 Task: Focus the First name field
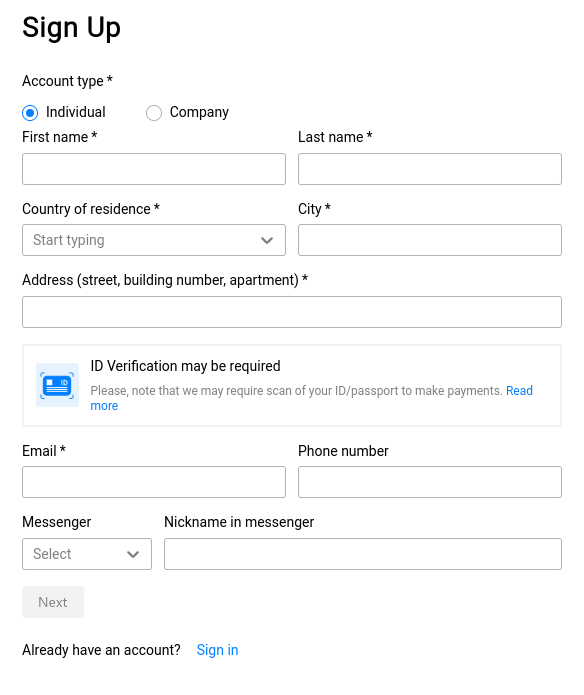pyautogui.click(x=154, y=169)
